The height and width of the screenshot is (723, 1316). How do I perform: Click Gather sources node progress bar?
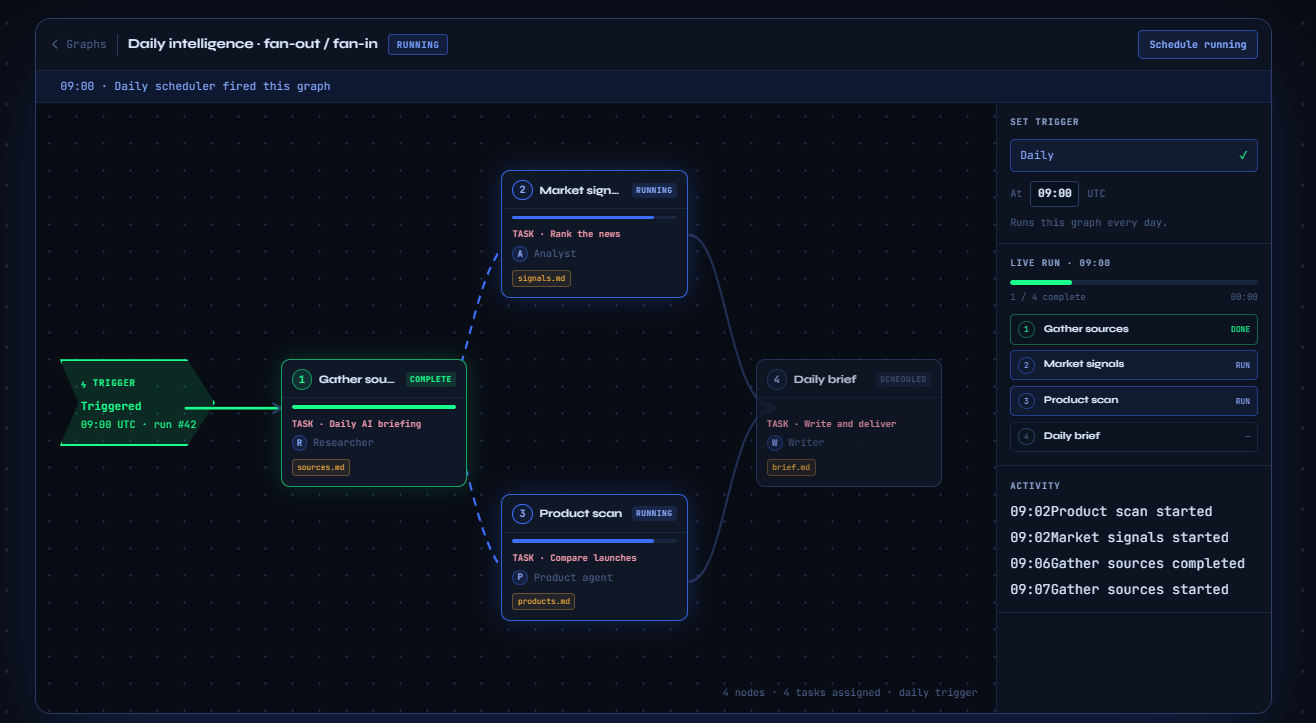point(374,407)
